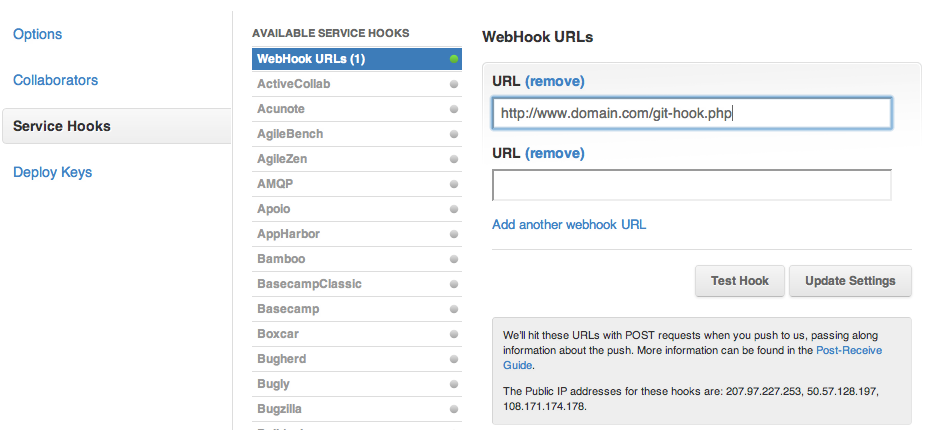Open the Collaborators settings page
This screenshot has height=430, width=935.
pyautogui.click(x=55, y=81)
